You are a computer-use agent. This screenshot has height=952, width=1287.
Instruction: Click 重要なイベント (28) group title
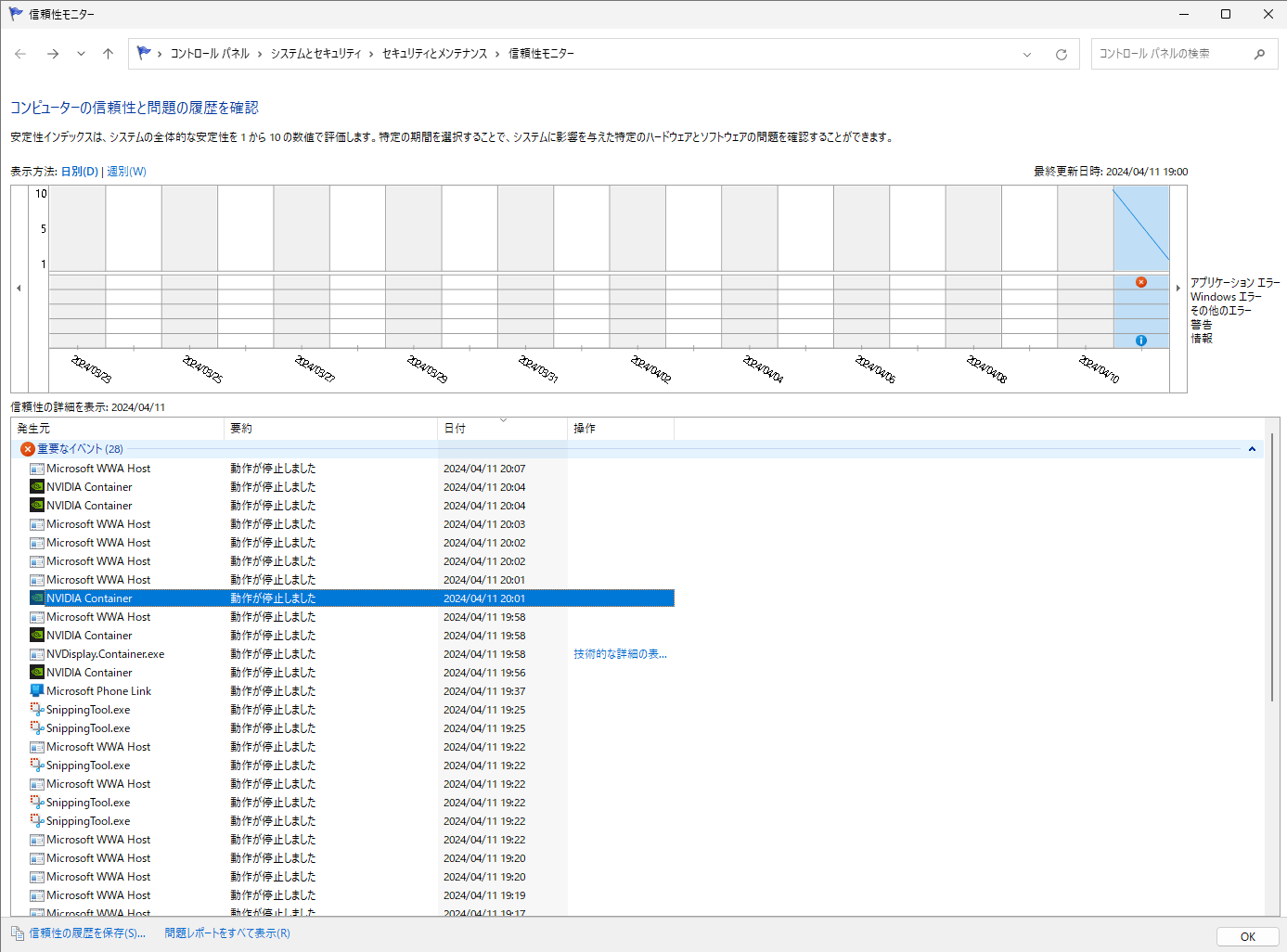pyautogui.click(x=80, y=449)
